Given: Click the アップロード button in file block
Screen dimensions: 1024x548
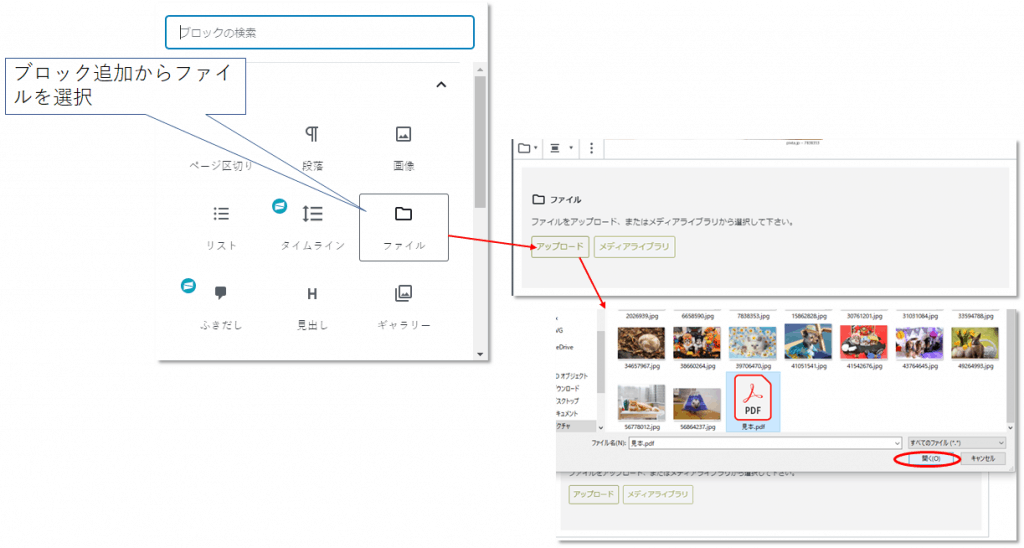Looking at the screenshot, I should (559, 246).
